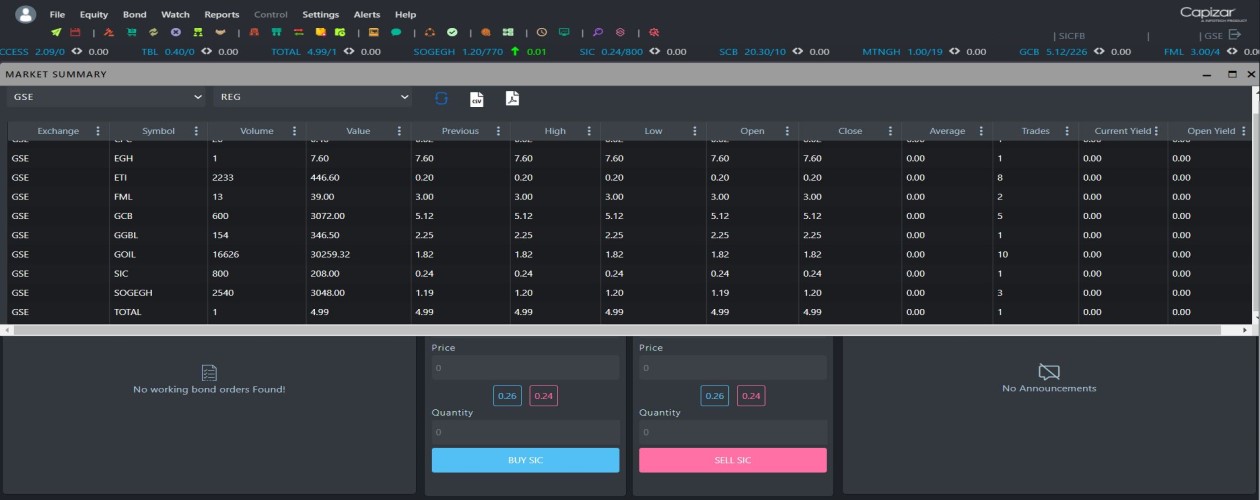This screenshot has width=1260, height=500.
Task: Click the clock toolbar icon
Action: pos(542,32)
